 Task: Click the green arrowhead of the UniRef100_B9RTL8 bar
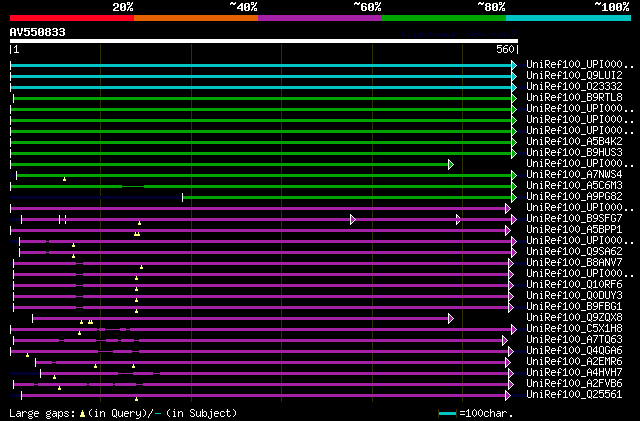514,98
